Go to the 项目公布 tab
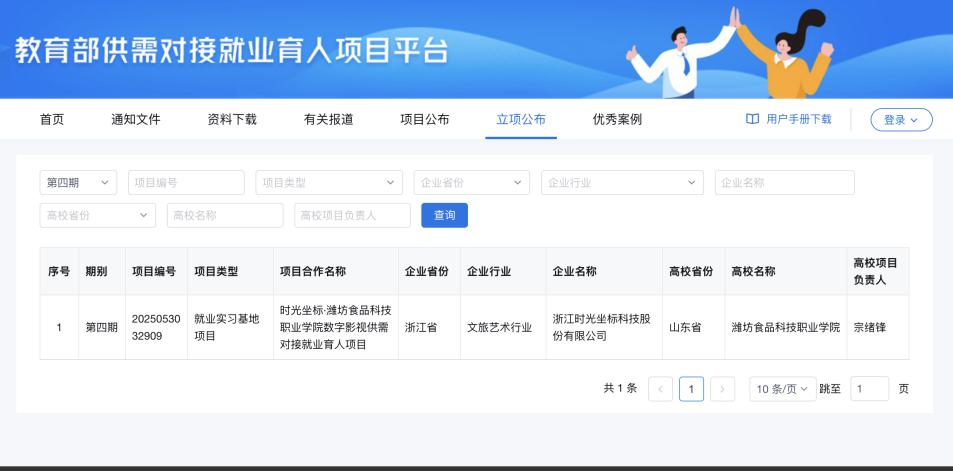This screenshot has width=953, height=471. pos(424,119)
